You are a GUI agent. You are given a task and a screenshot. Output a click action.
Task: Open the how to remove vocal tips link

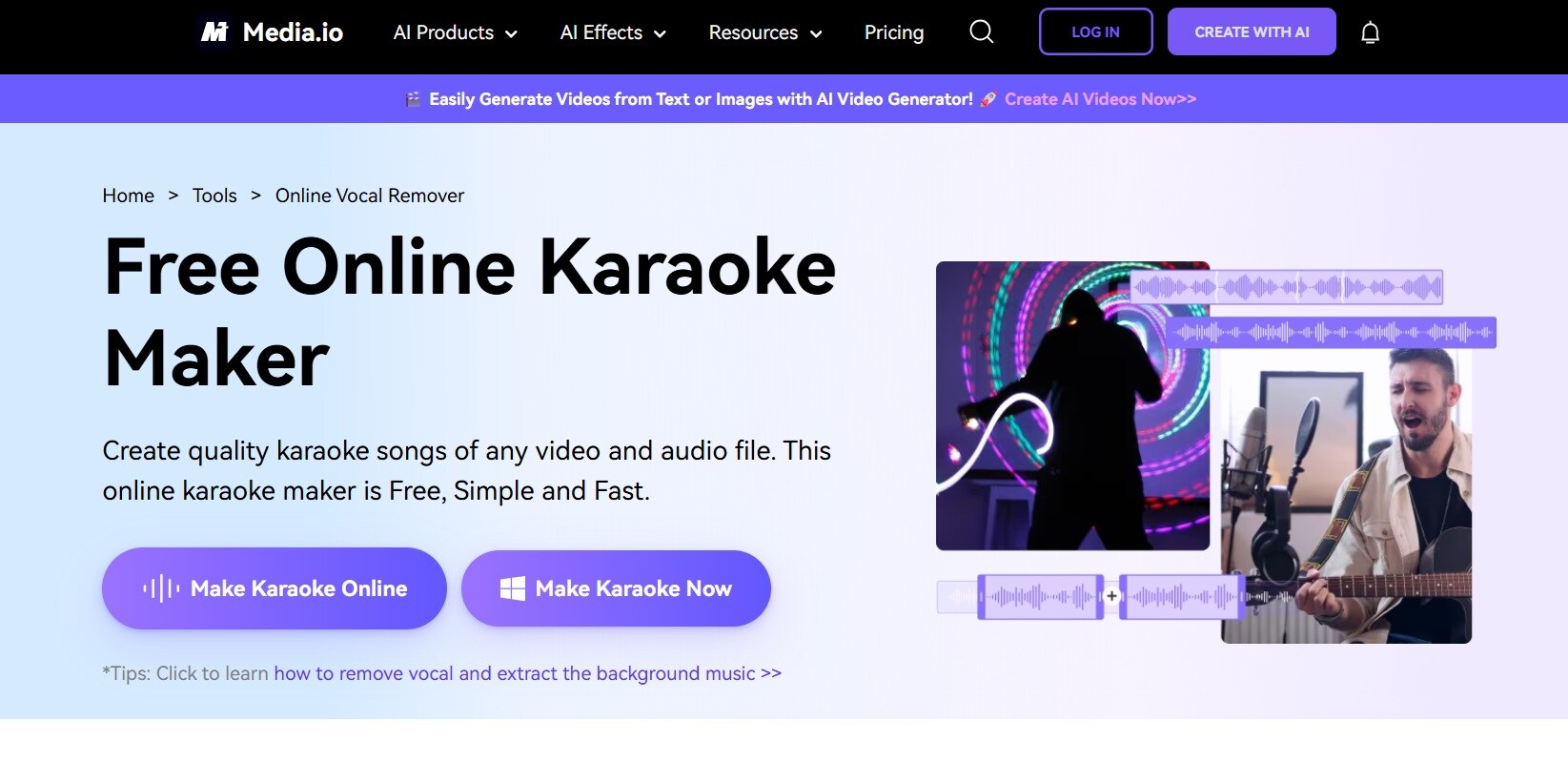527,673
